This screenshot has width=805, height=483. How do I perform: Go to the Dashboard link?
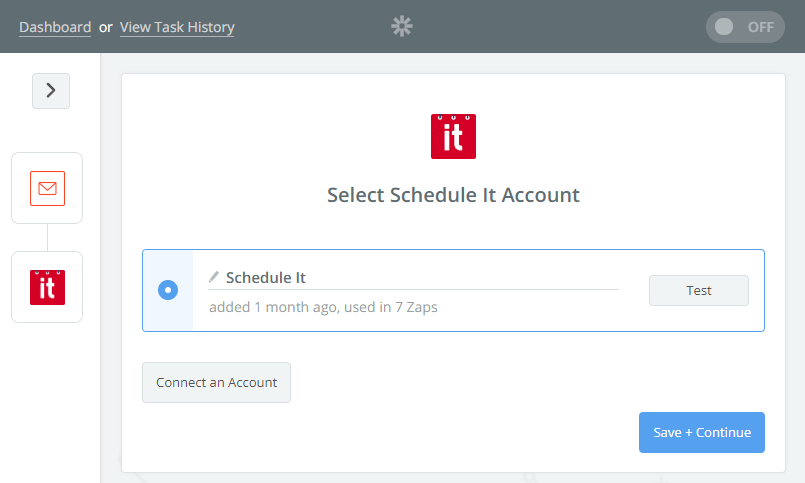point(55,27)
